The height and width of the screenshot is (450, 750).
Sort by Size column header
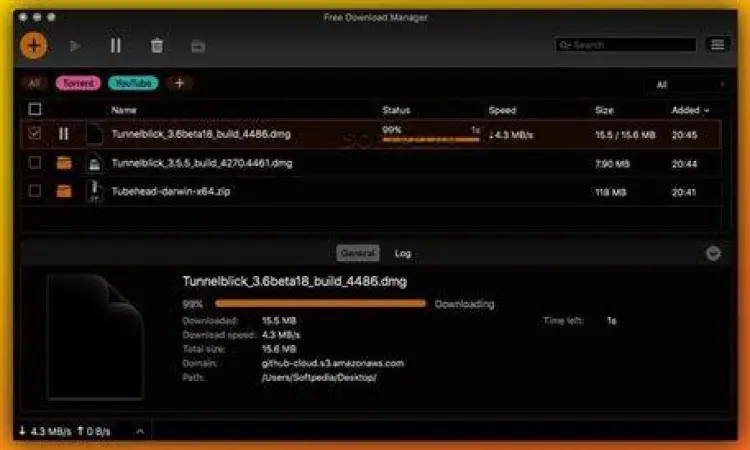pyautogui.click(x=604, y=110)
